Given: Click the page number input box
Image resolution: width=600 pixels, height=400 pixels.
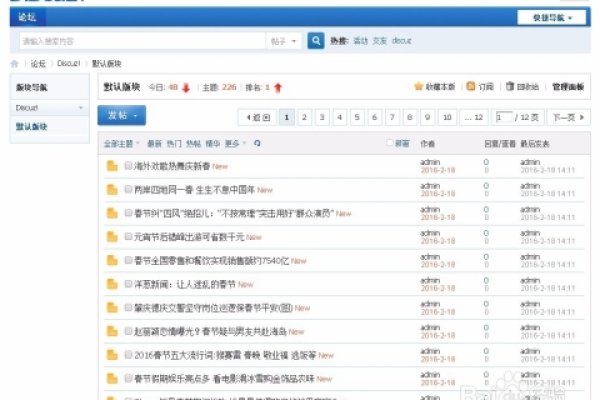Looking at the screenshot, I should [504, 117].
